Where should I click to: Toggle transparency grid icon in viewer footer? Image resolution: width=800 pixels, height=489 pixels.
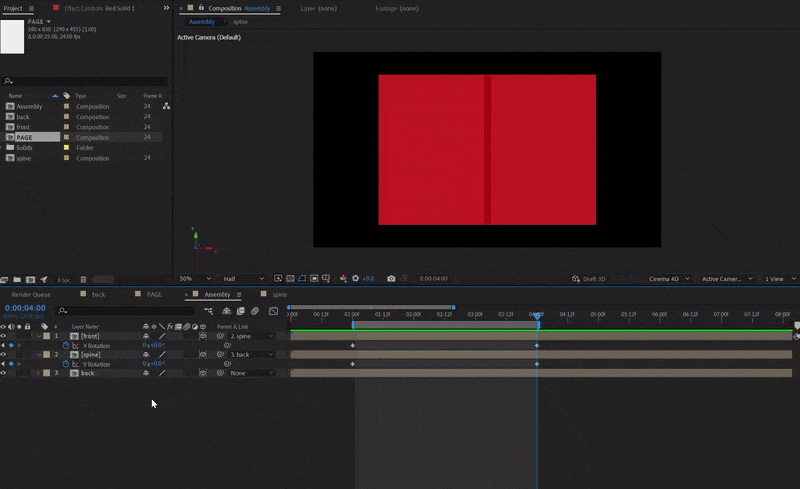click(290, 278)
